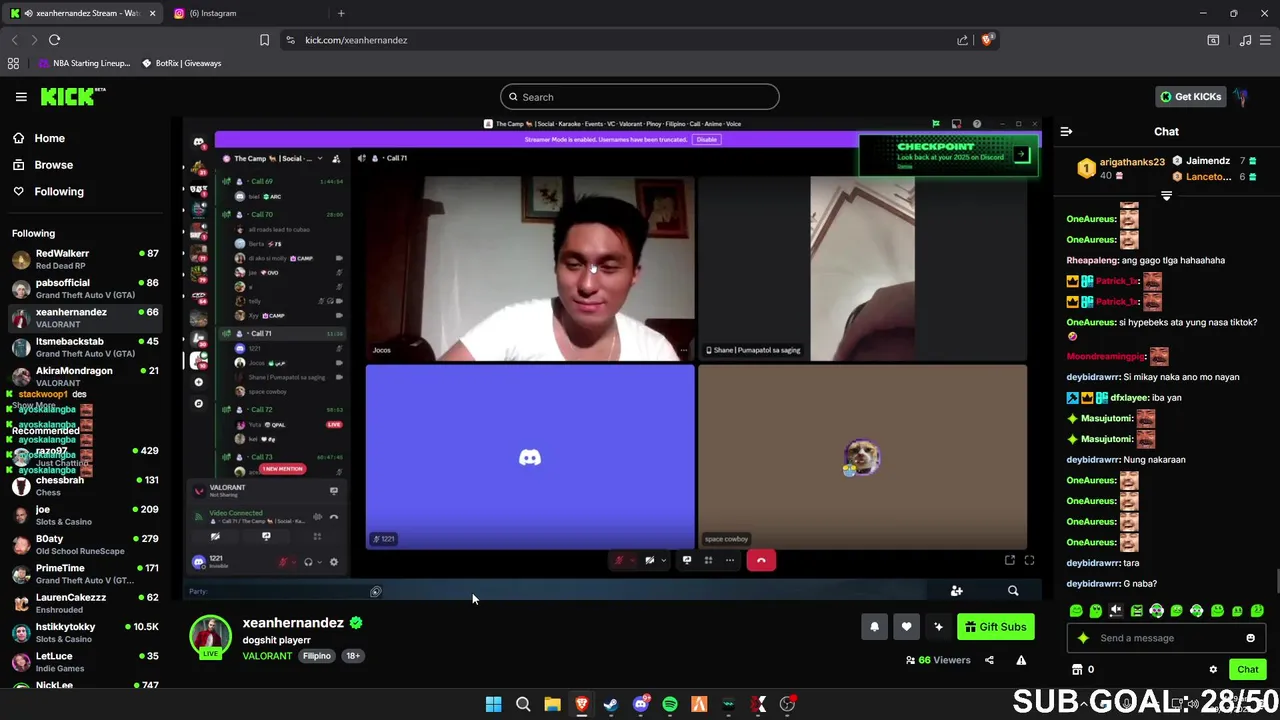Viewport: 1280px width, 720px height.
Task: Open the chat shop icon
Action: point(1077,670)
